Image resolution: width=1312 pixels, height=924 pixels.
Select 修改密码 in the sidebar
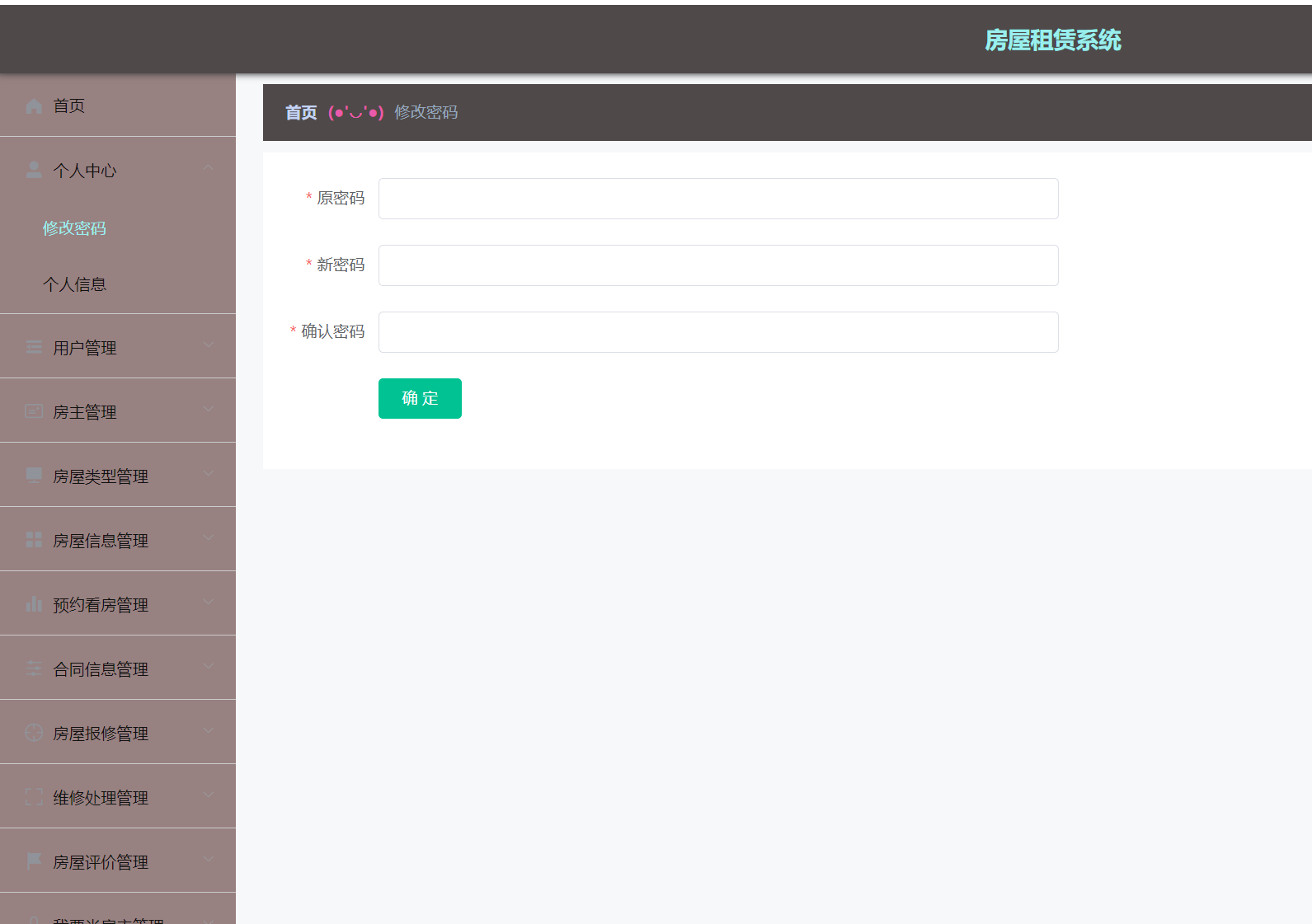coord(74,228)
